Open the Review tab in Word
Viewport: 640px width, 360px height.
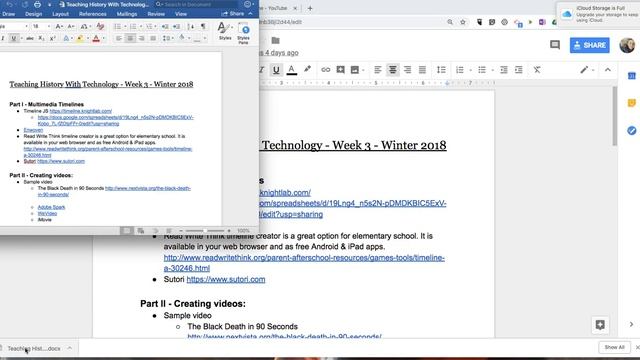click(x=156, y=14)
